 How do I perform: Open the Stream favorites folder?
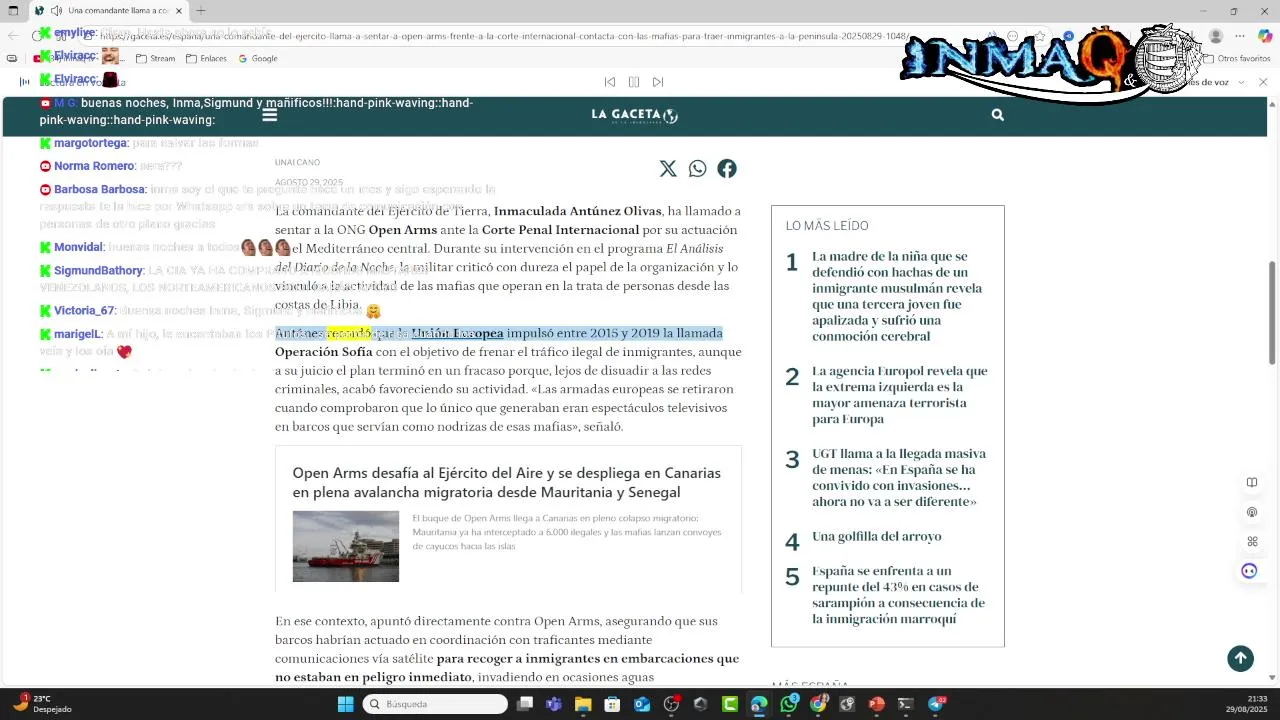click(155, 58)
